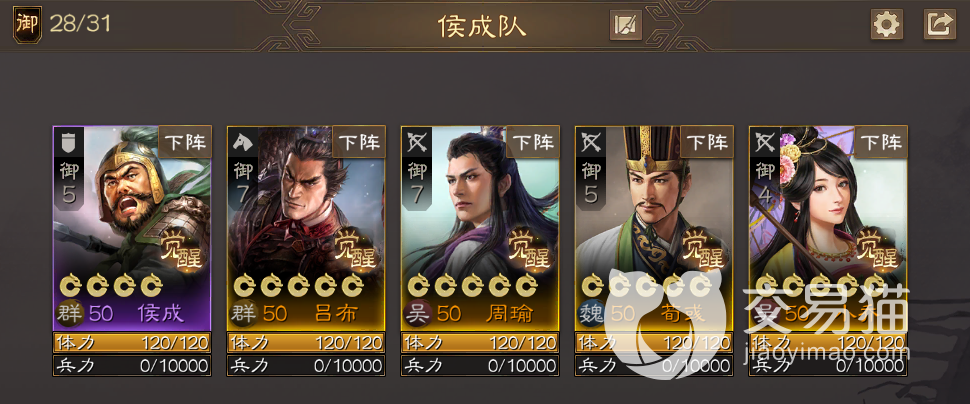
Task: Click the 御 command cost badge
Action: point(27,25)
